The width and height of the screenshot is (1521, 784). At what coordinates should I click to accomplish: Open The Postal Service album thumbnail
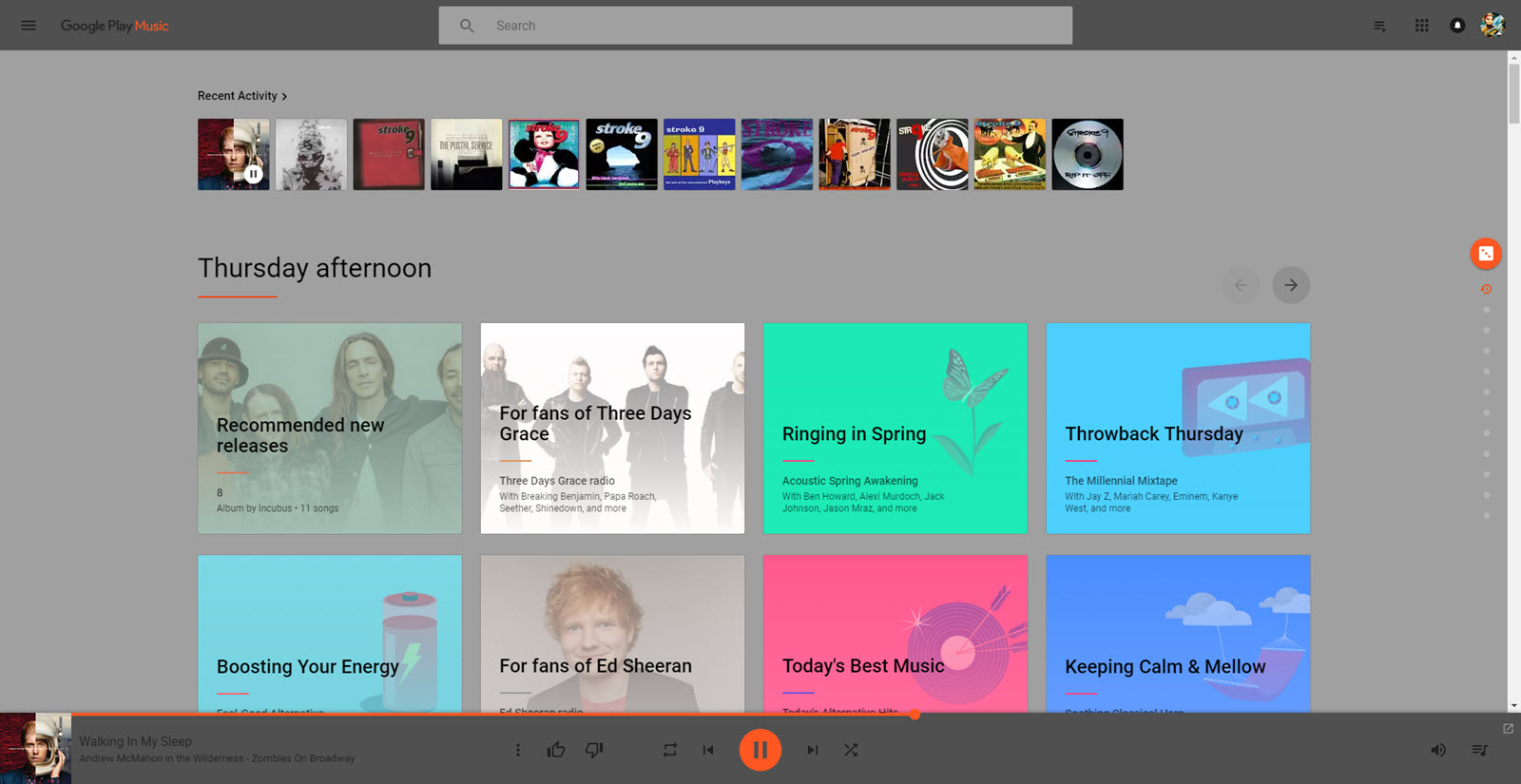(467, 154)
